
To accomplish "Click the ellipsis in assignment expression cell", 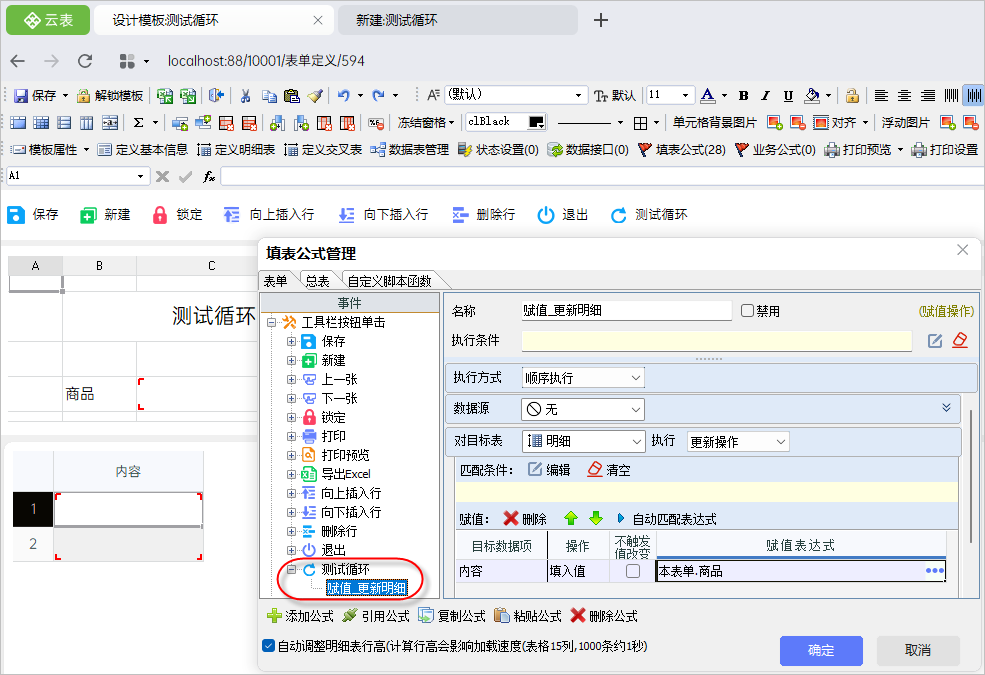I will [934, 571].
